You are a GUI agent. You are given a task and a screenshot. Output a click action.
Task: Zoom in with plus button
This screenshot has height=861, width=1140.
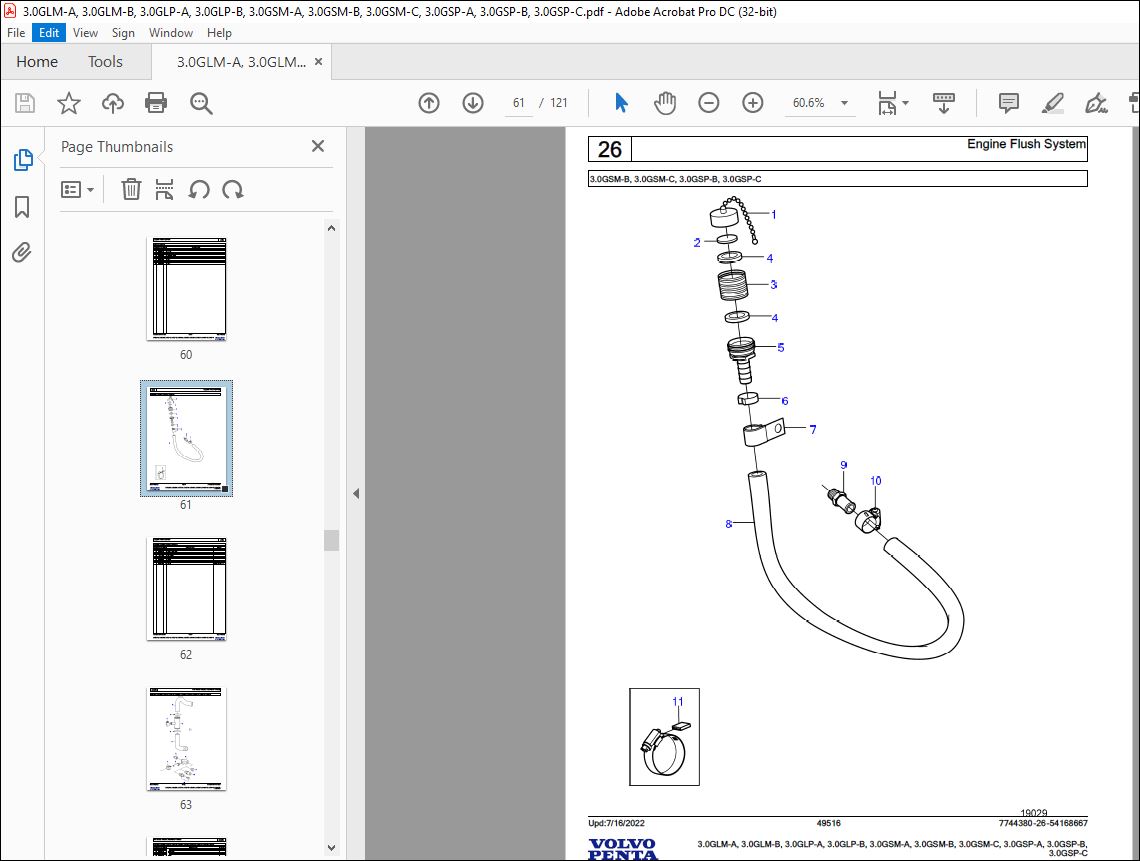tap(752, 103)
